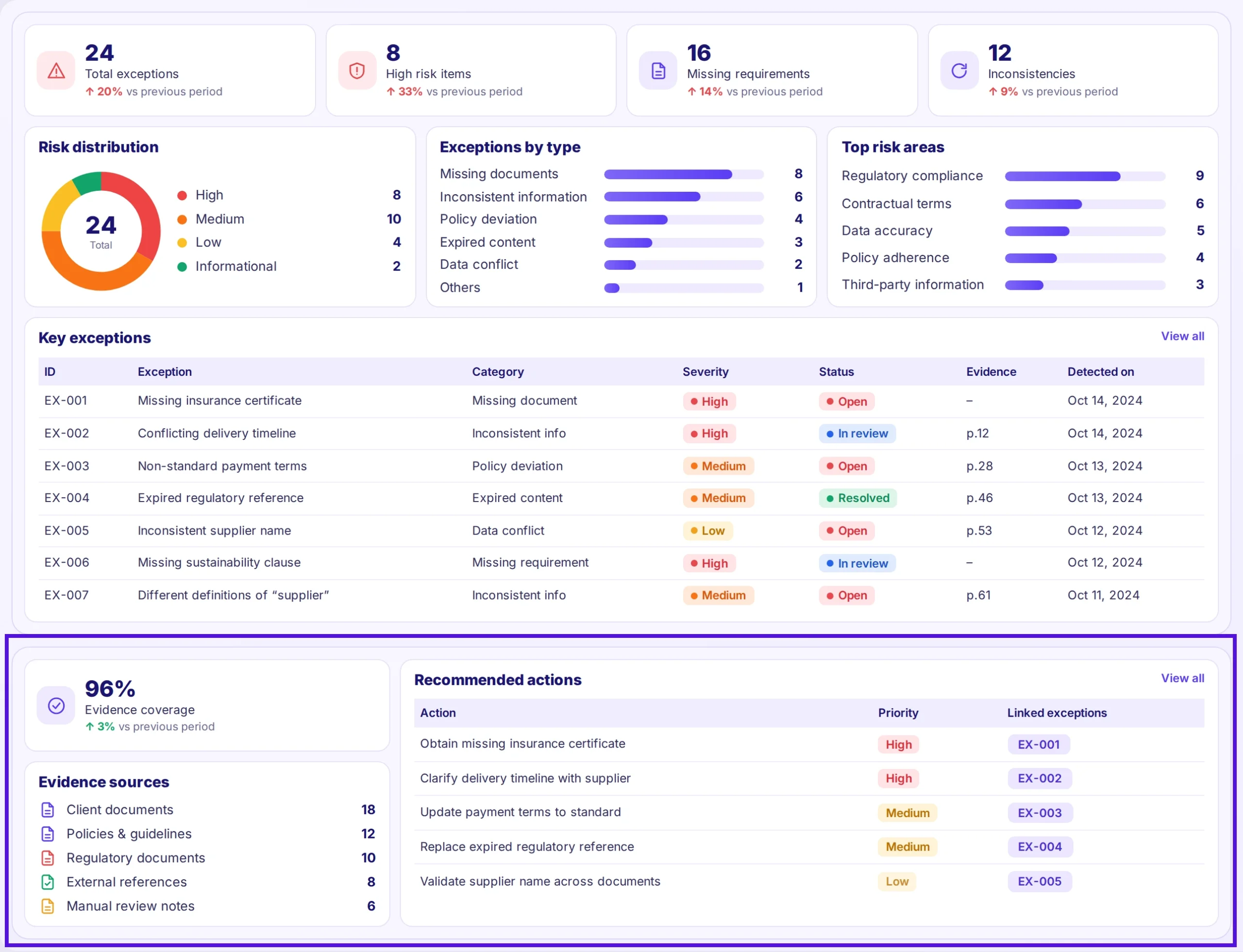Click the 'Policy deviation' exception type label

(488, 219)
